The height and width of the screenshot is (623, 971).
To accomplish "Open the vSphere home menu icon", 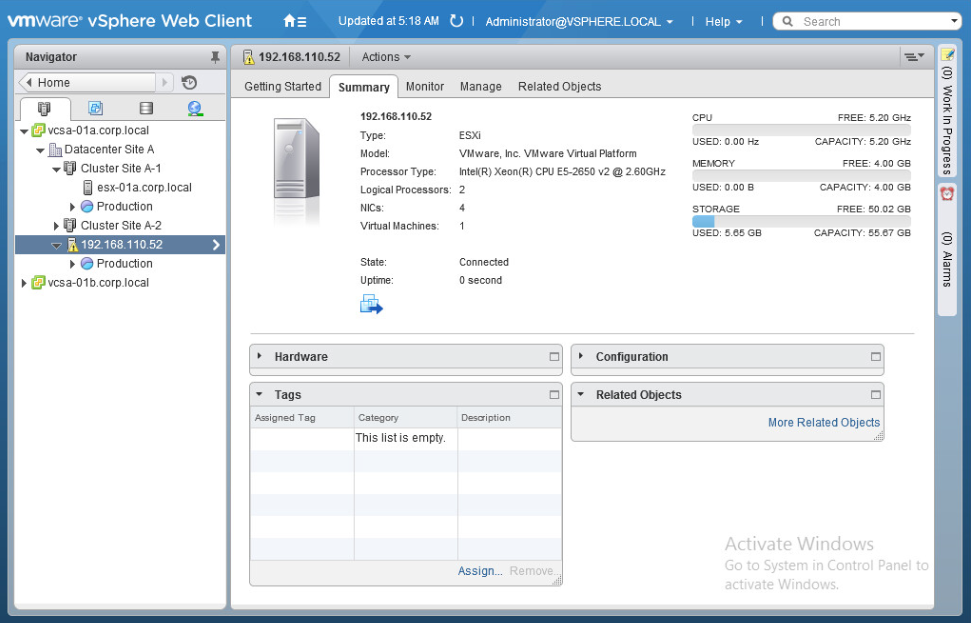I will point(295,21).
